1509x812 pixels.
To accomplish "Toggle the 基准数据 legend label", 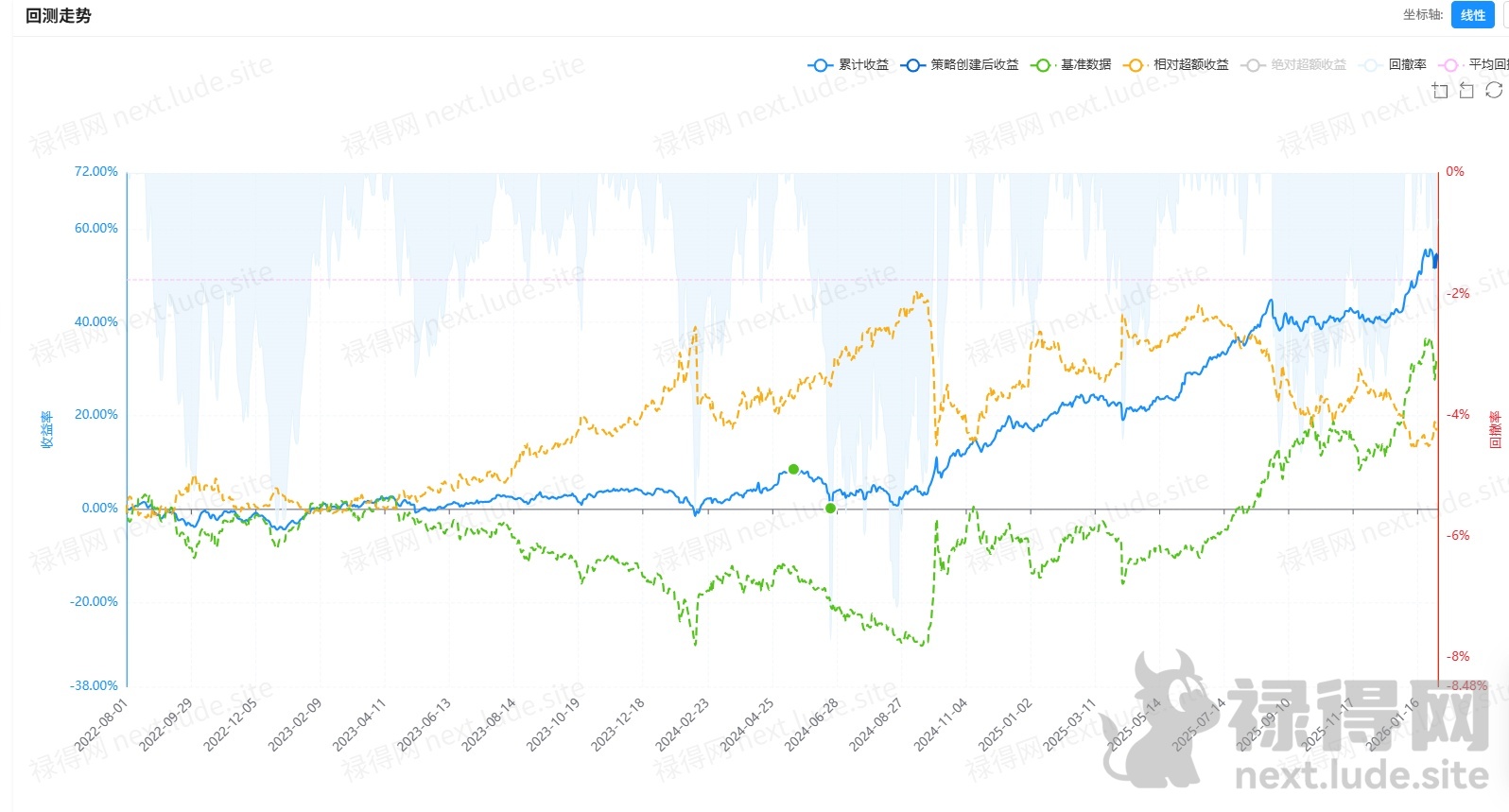I will point(1085,65).
